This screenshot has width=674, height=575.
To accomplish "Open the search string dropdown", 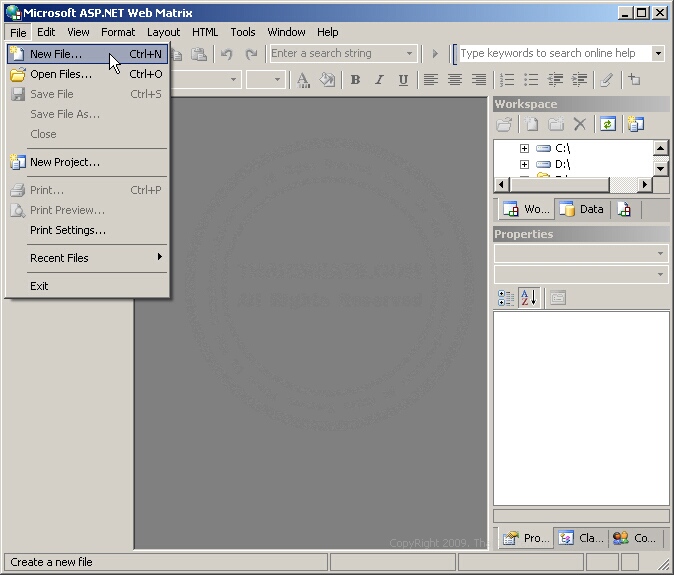I will [x=409, y=54].
